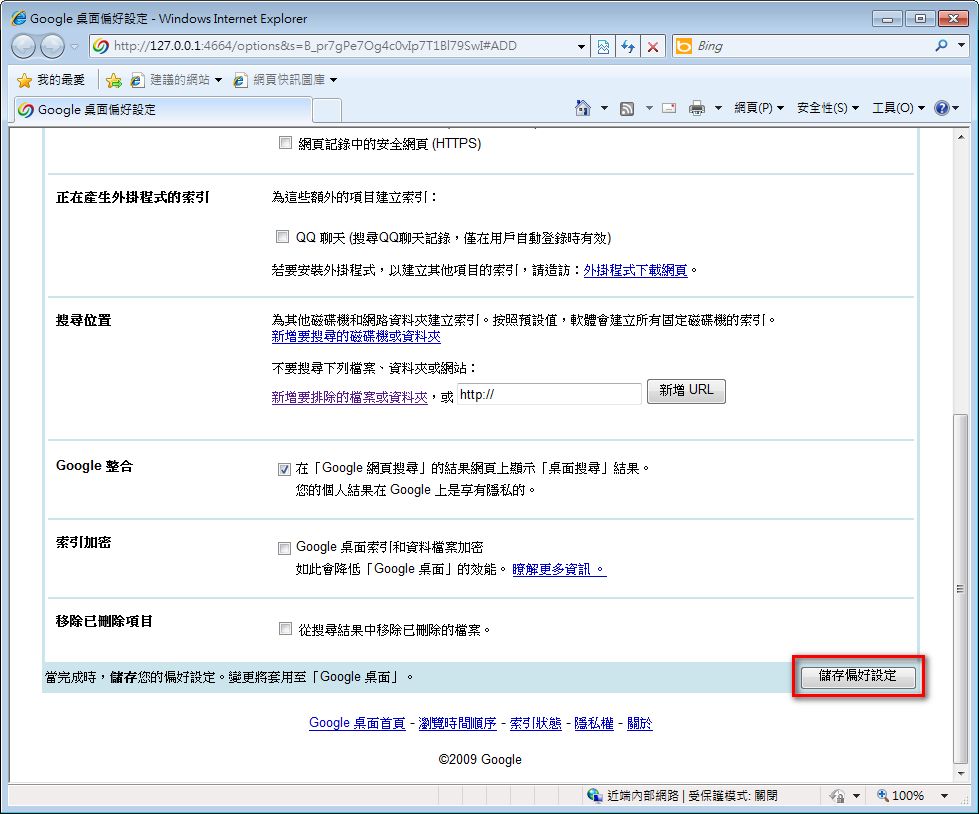Open the Google 桌面首頁 footer link
This screenshot has height=814, width=979.
357,723
